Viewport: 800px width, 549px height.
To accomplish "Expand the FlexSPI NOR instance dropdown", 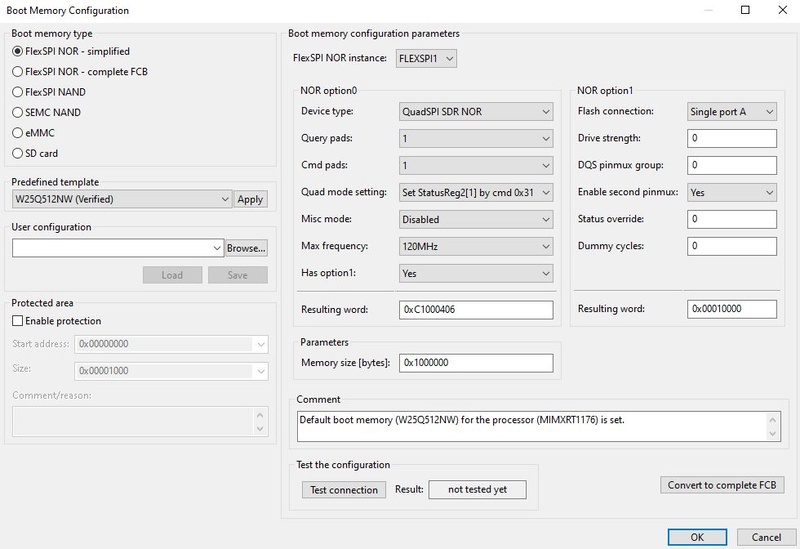I will click(x=427, y=59).
